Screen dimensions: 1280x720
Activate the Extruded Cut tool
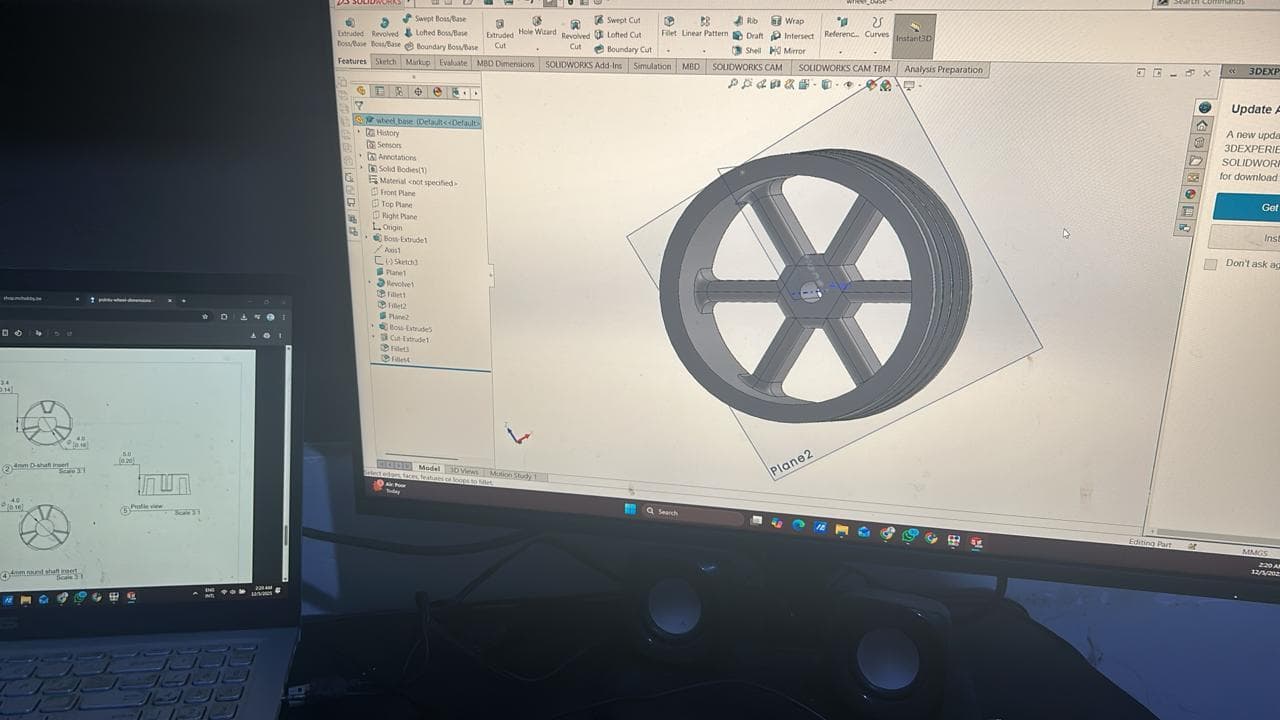click(x=500, y=33)
